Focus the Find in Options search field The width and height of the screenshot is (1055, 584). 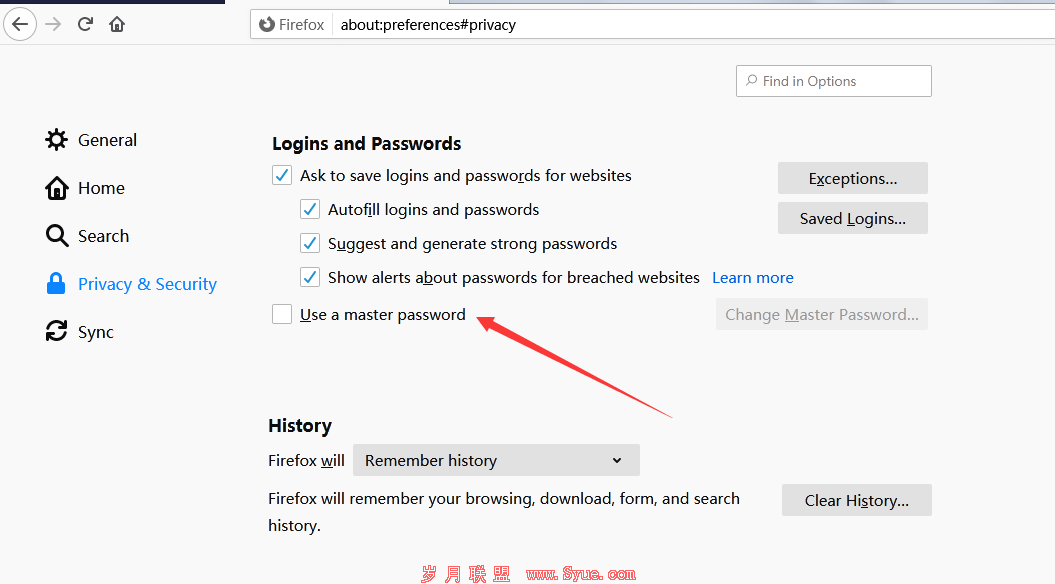point(834,81)
